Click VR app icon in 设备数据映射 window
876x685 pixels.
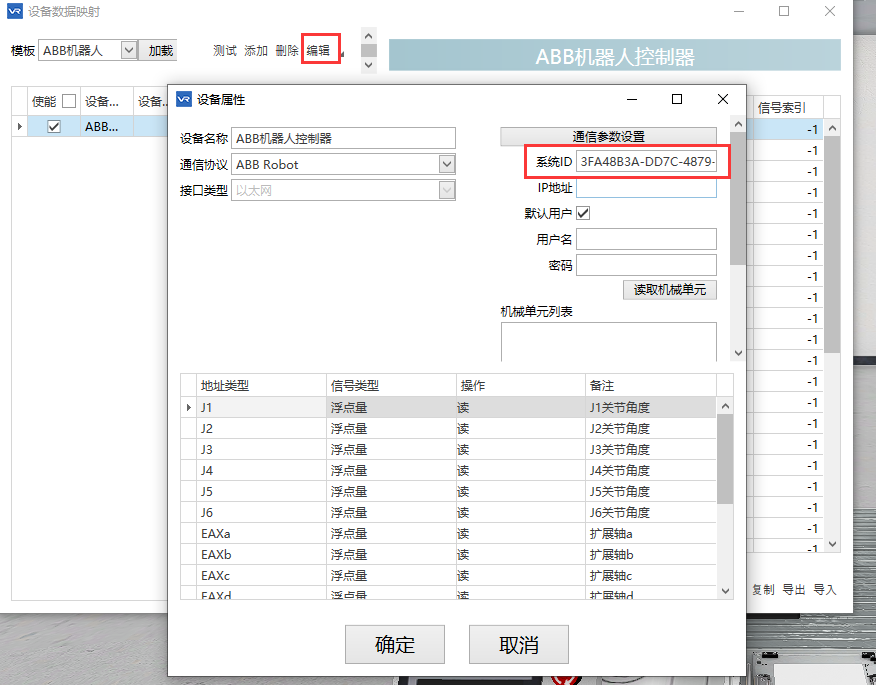(15, 11)
